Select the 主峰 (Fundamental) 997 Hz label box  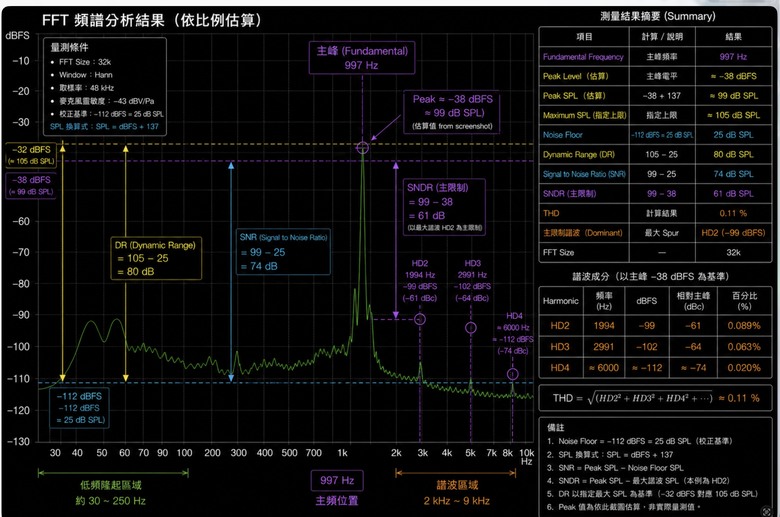click(x=362, y=58)
